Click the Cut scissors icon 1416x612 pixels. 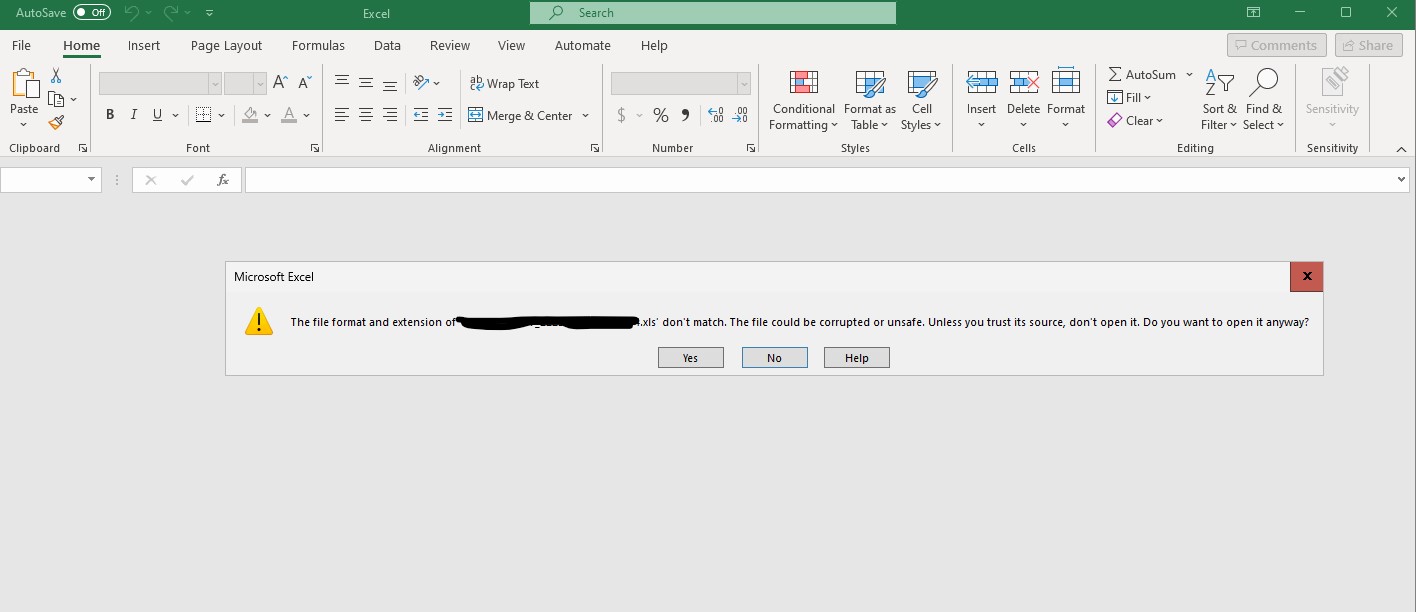coord(56,76)
